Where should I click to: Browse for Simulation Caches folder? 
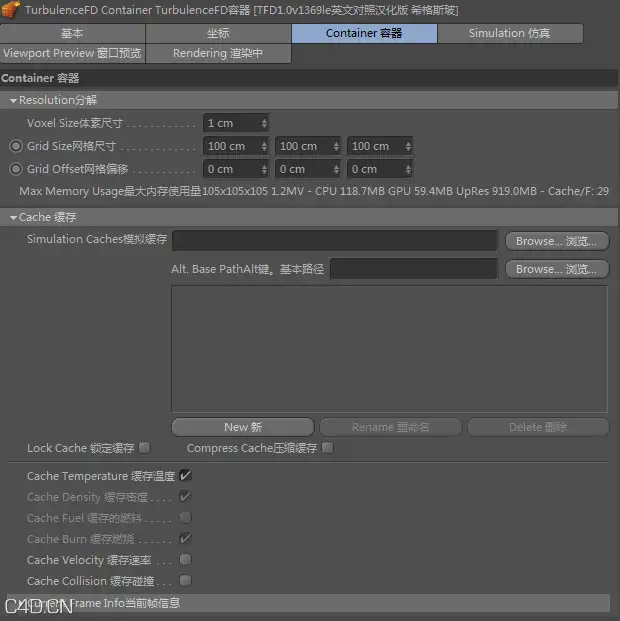click(557, 241)
